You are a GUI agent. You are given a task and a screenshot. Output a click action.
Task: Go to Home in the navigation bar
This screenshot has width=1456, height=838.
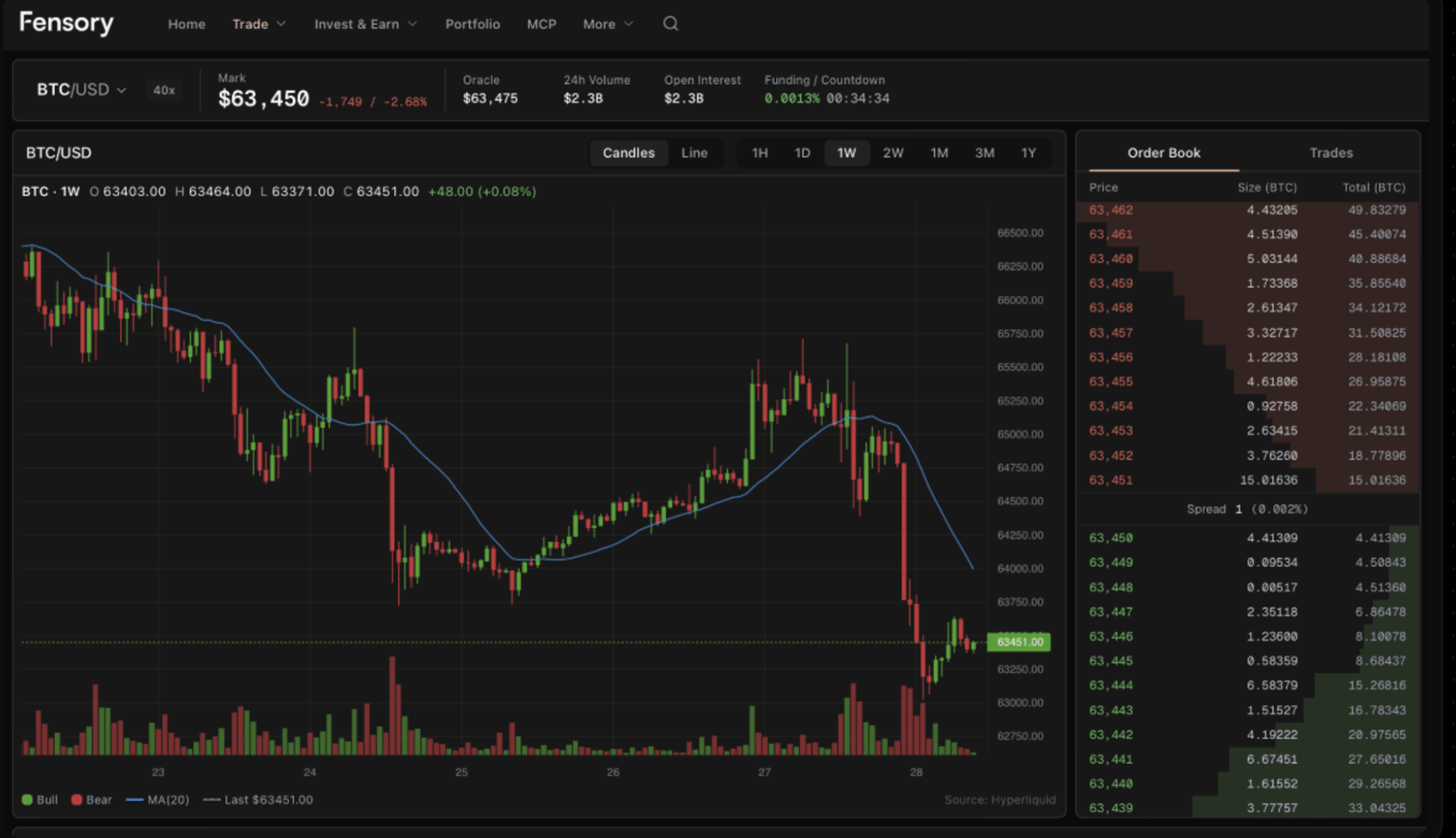[x=186, y=24]
